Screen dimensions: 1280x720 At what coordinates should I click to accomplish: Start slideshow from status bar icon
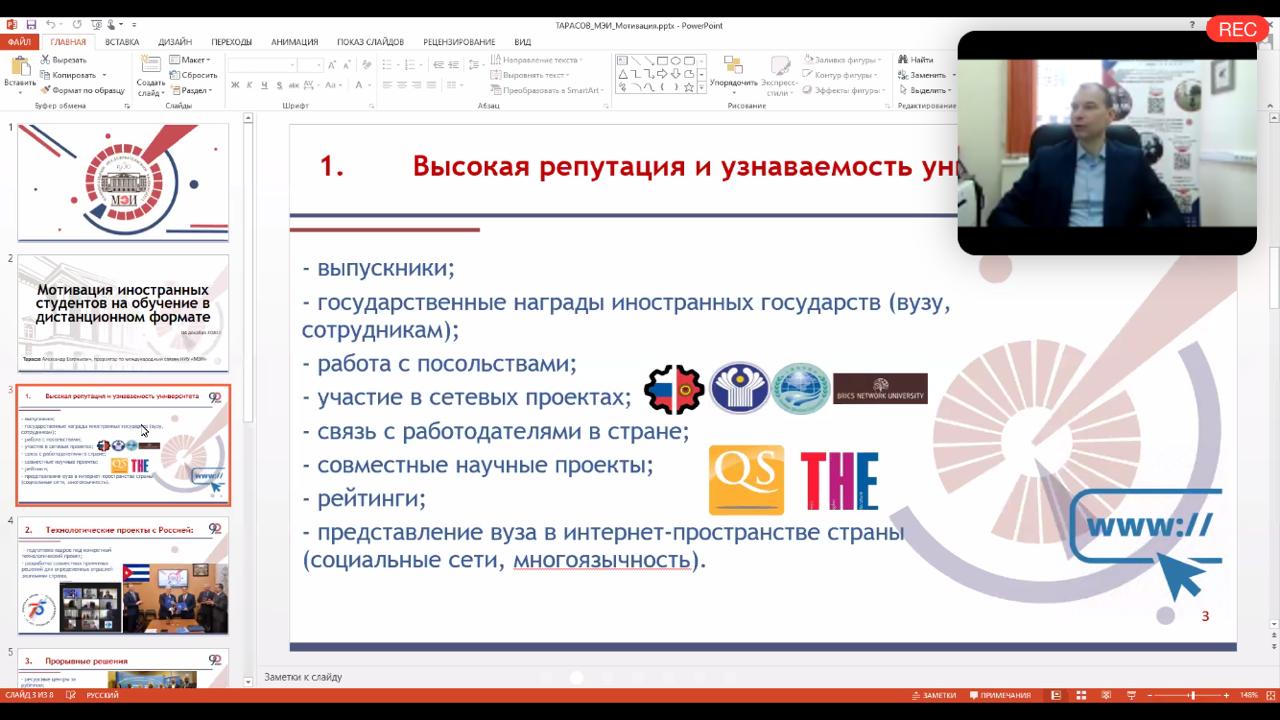point(1131,695)
